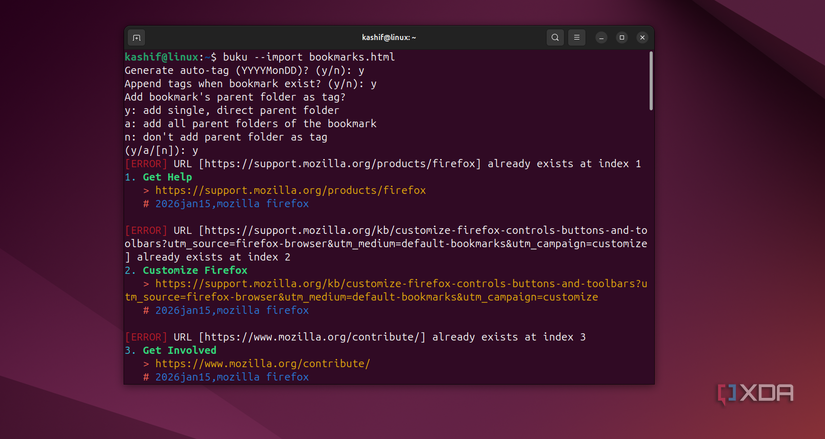Open the terminal hamburger menu
This screenshot has width=825, height=439.
coord(577,37)
